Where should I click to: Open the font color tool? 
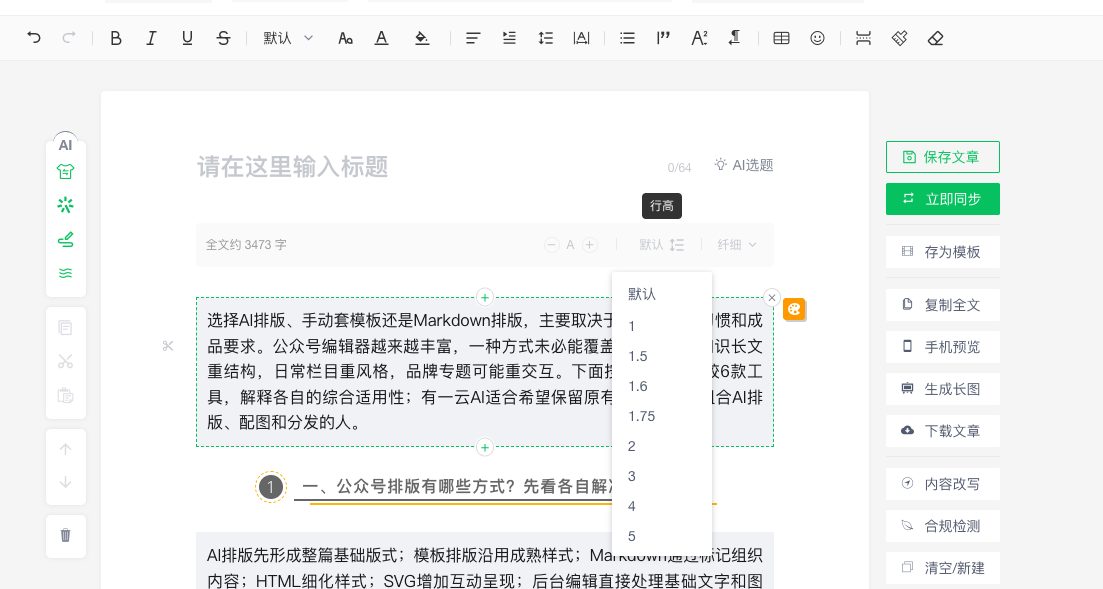click(x=381, y=38)
